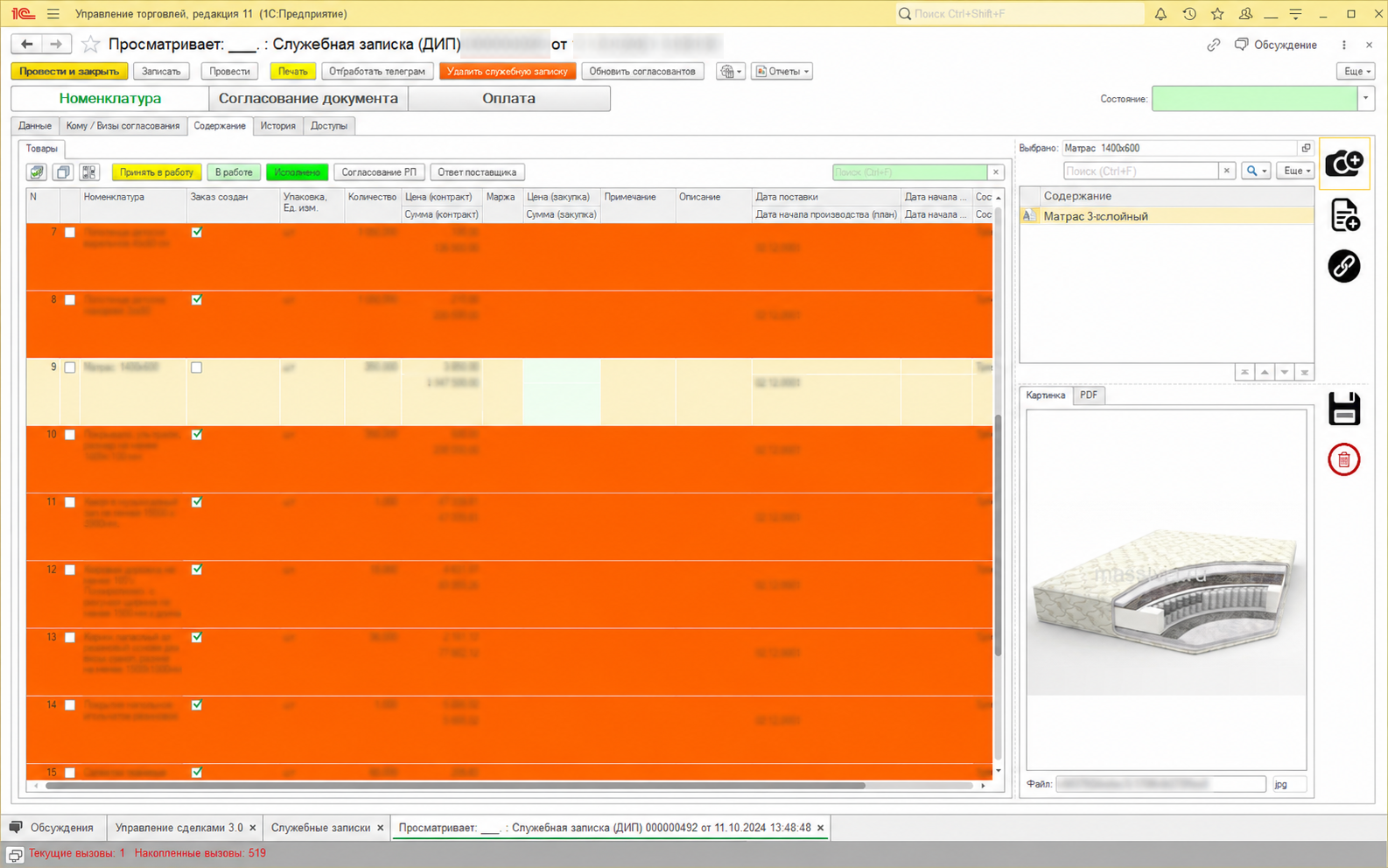Uncheck Заказ создан in row 8
Viewport: 1388px width, 868px height.
pyautogui.click(x=197, y=300)
